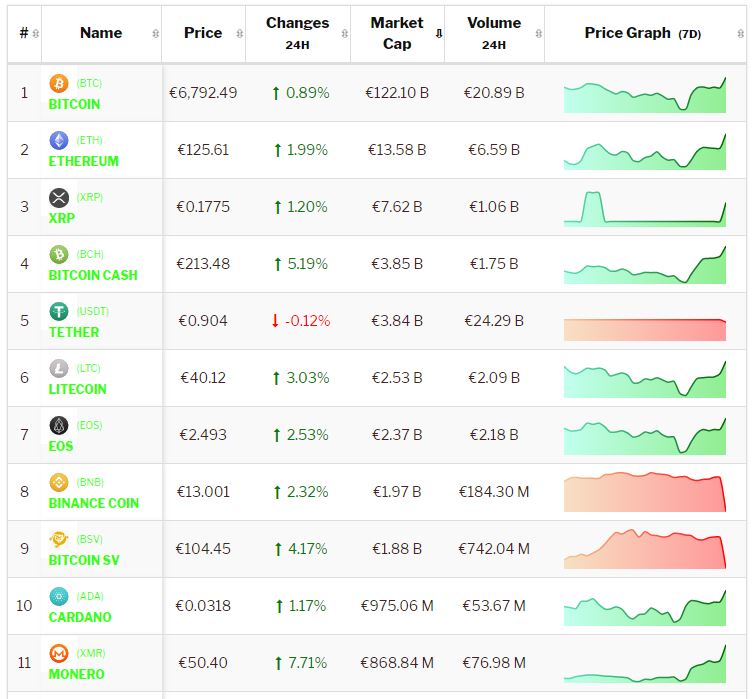
Task: Click the Bitcoin orange coin icon
Action: tap(58, 83)
